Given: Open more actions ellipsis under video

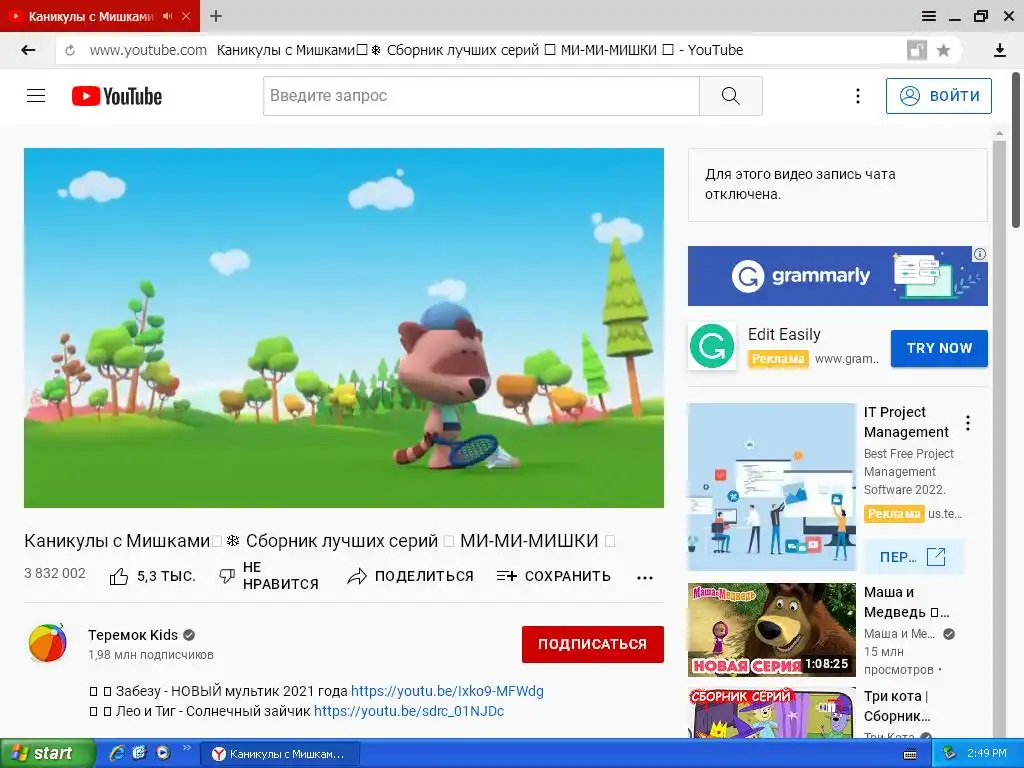Looking at the screenshot, I should (645, 578).
